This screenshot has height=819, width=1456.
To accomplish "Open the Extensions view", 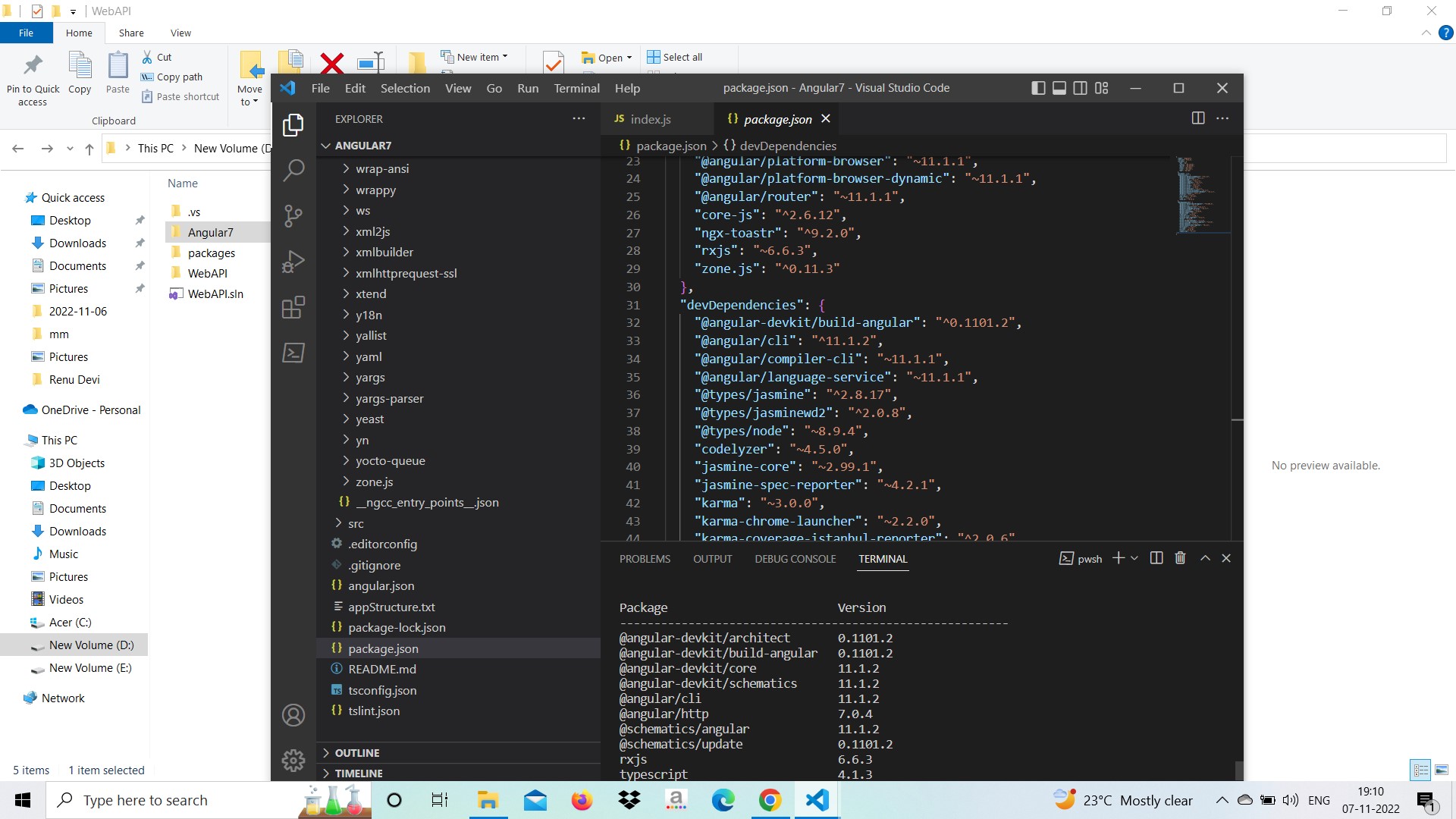I will click(293, 307).
